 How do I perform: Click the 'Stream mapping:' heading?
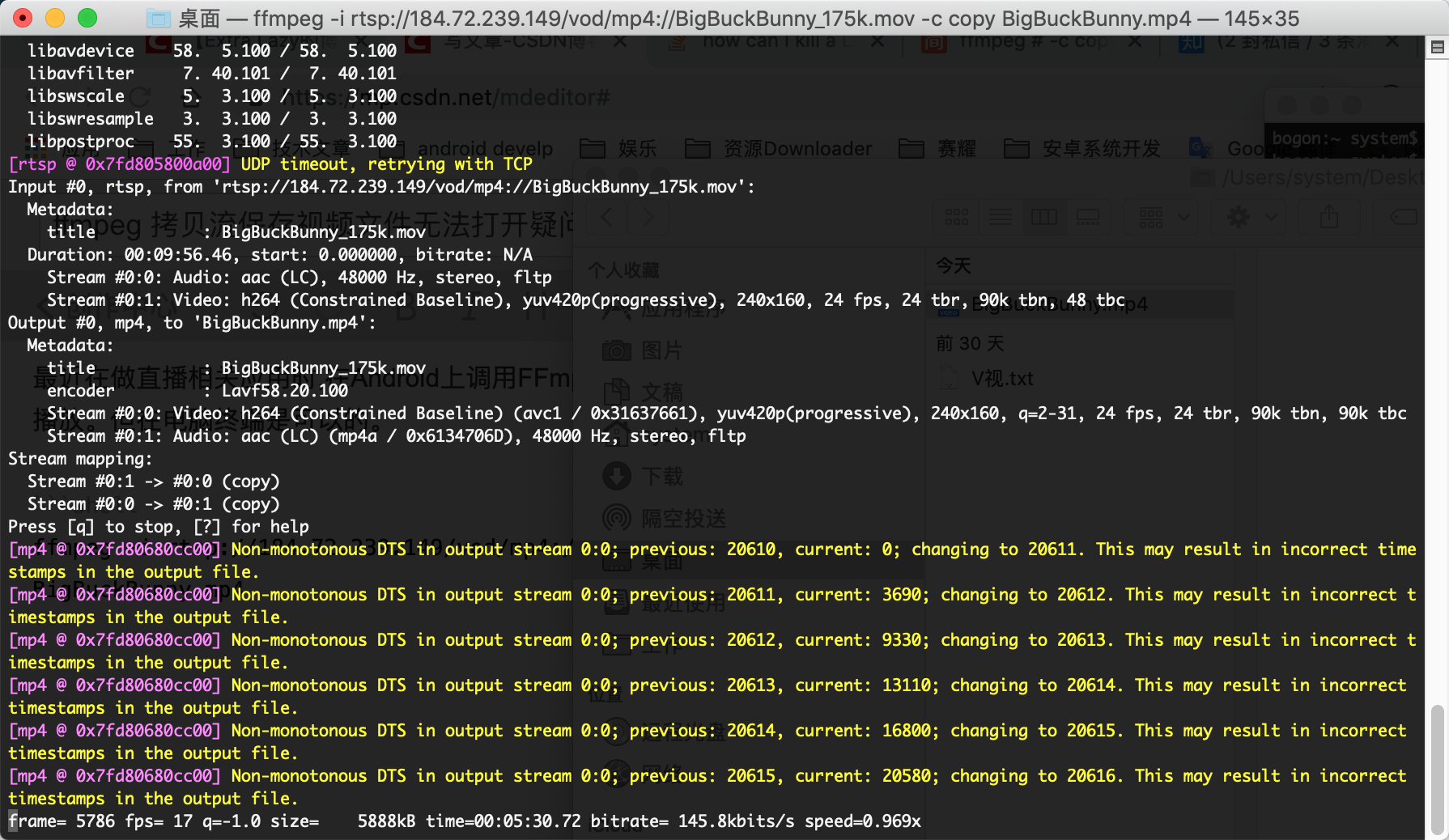(x=80, y=458)
